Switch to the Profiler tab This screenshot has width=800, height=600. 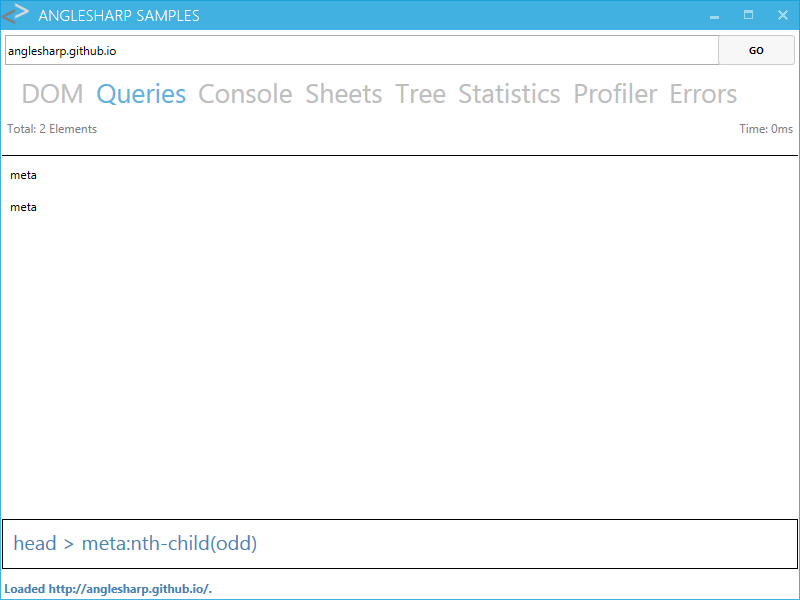615,93
